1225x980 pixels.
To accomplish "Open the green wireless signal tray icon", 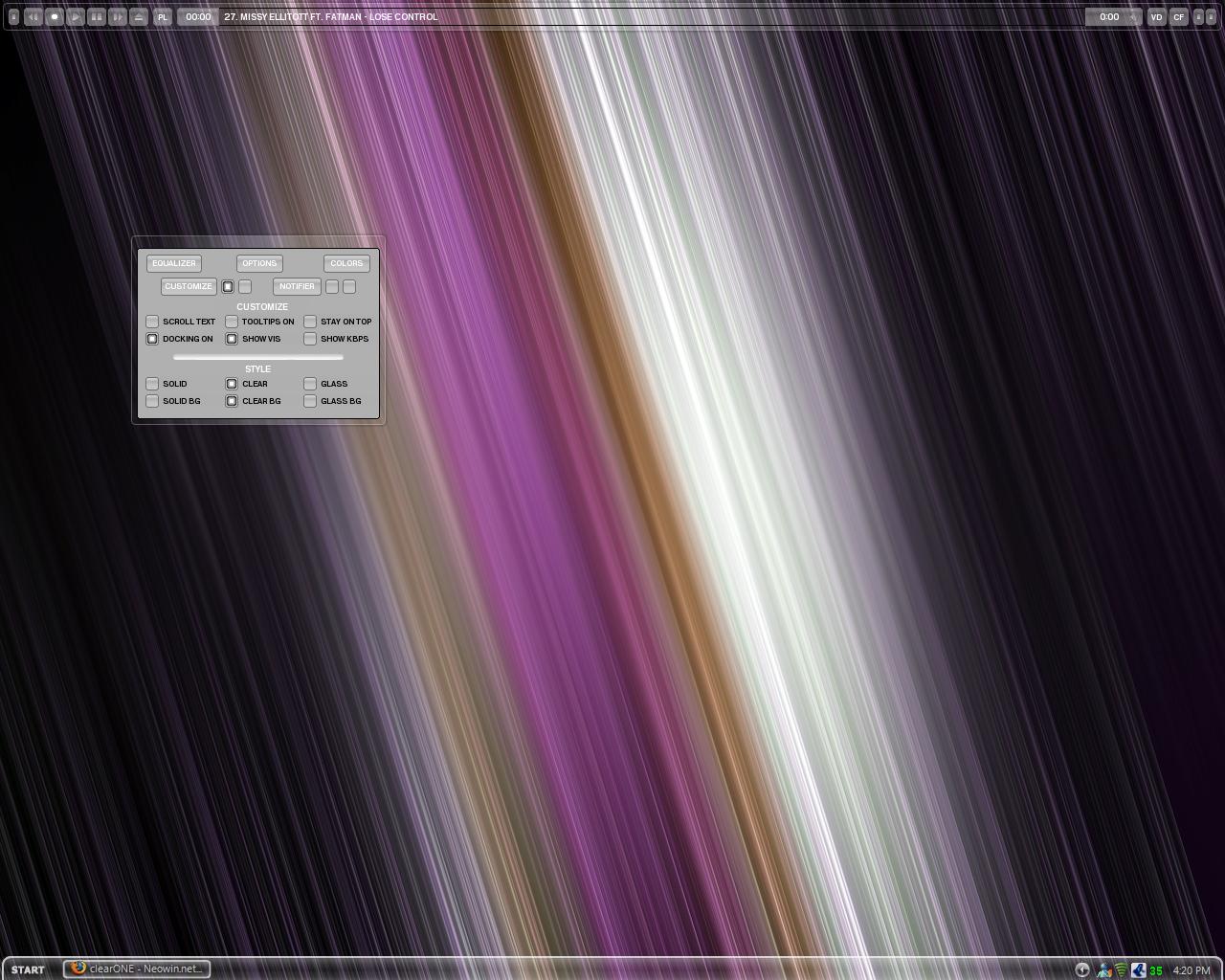I will [x=1121, y=969].
